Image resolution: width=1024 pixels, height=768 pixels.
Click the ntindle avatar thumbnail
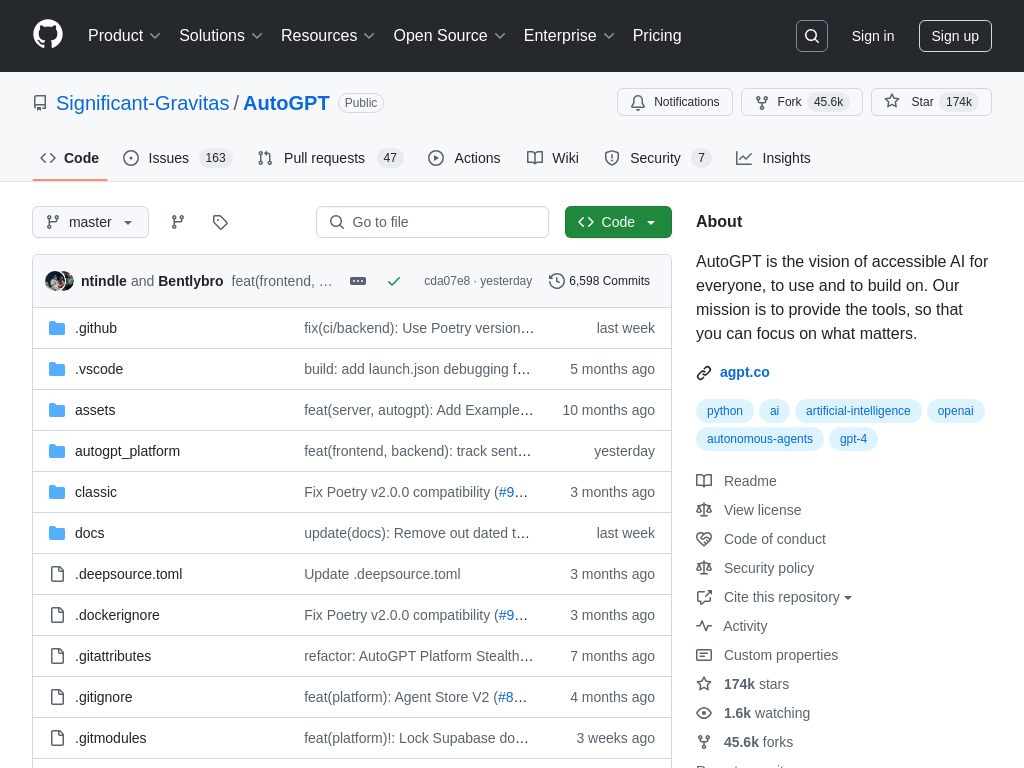[55, 281]
